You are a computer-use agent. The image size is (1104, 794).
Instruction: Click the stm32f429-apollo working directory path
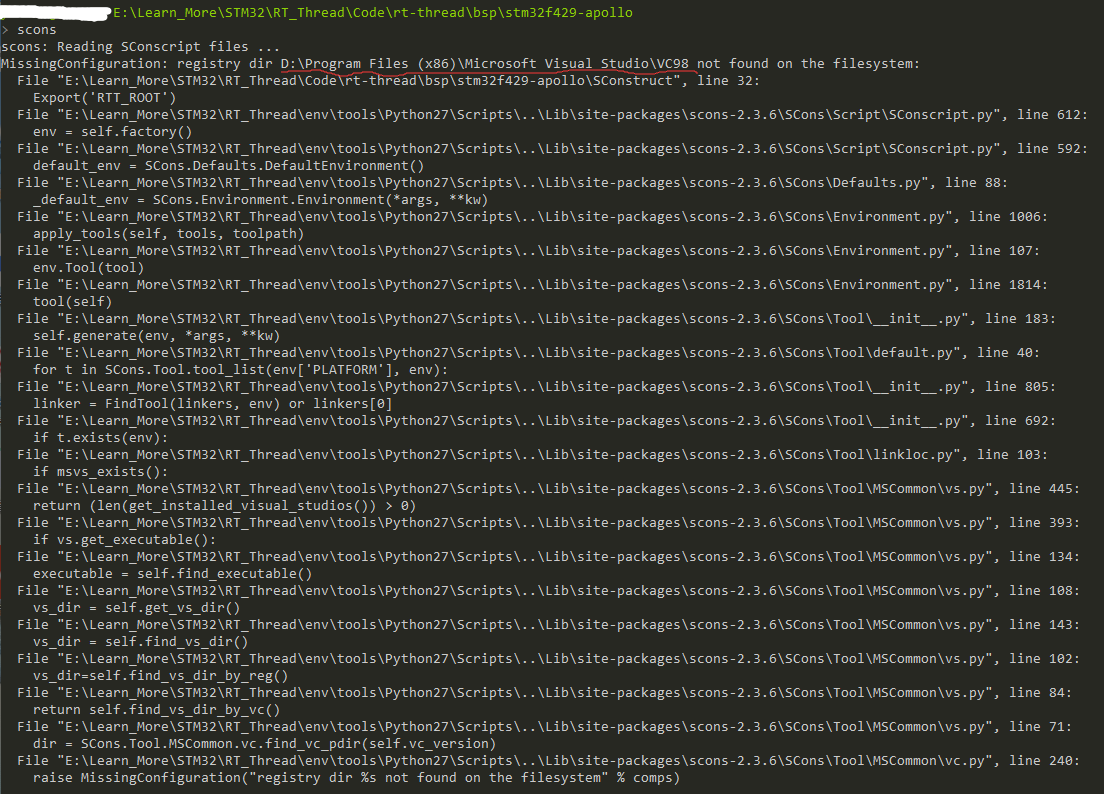[371, 12]
